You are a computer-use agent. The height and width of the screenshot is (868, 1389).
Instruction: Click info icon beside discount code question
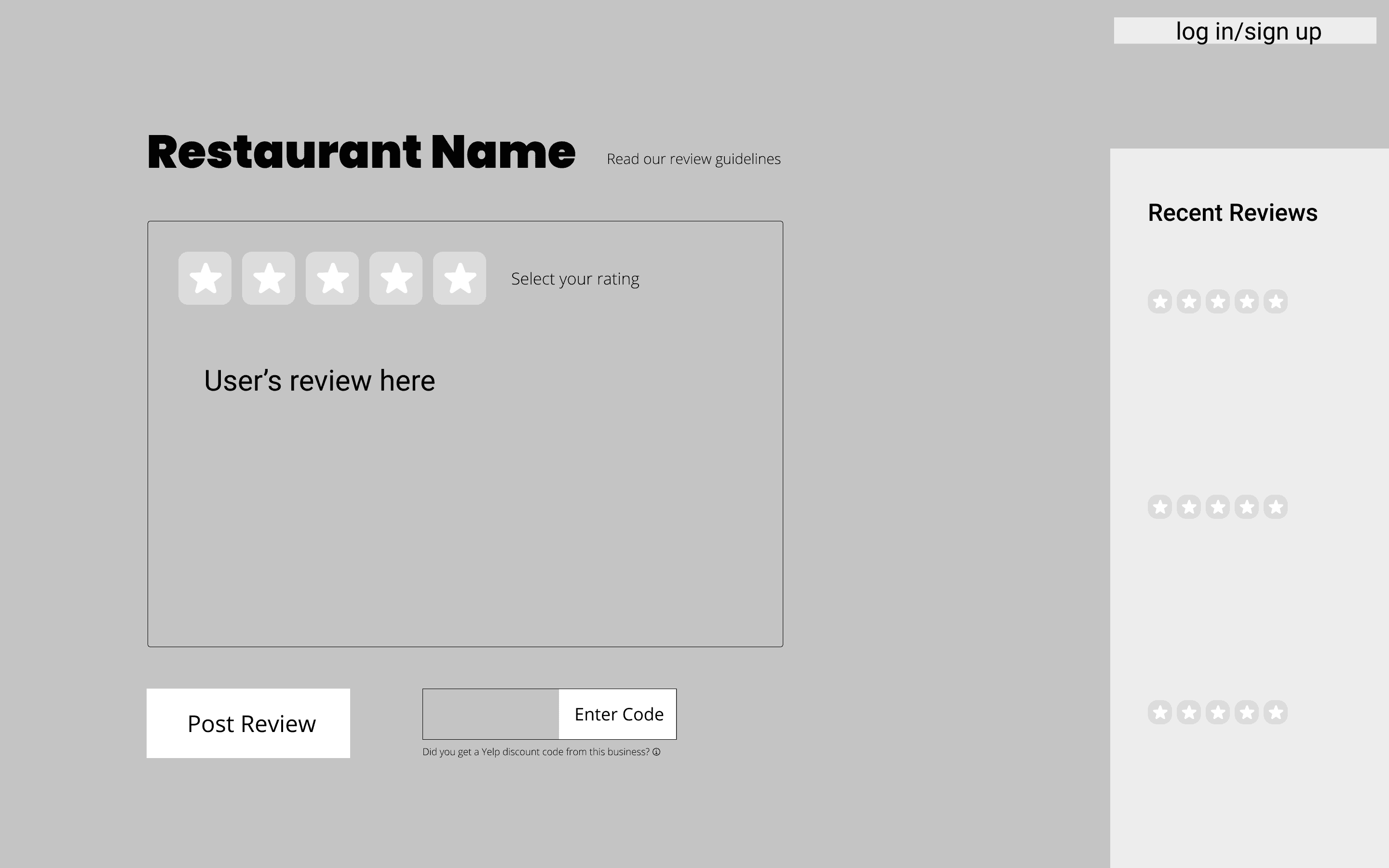(656, 752)
